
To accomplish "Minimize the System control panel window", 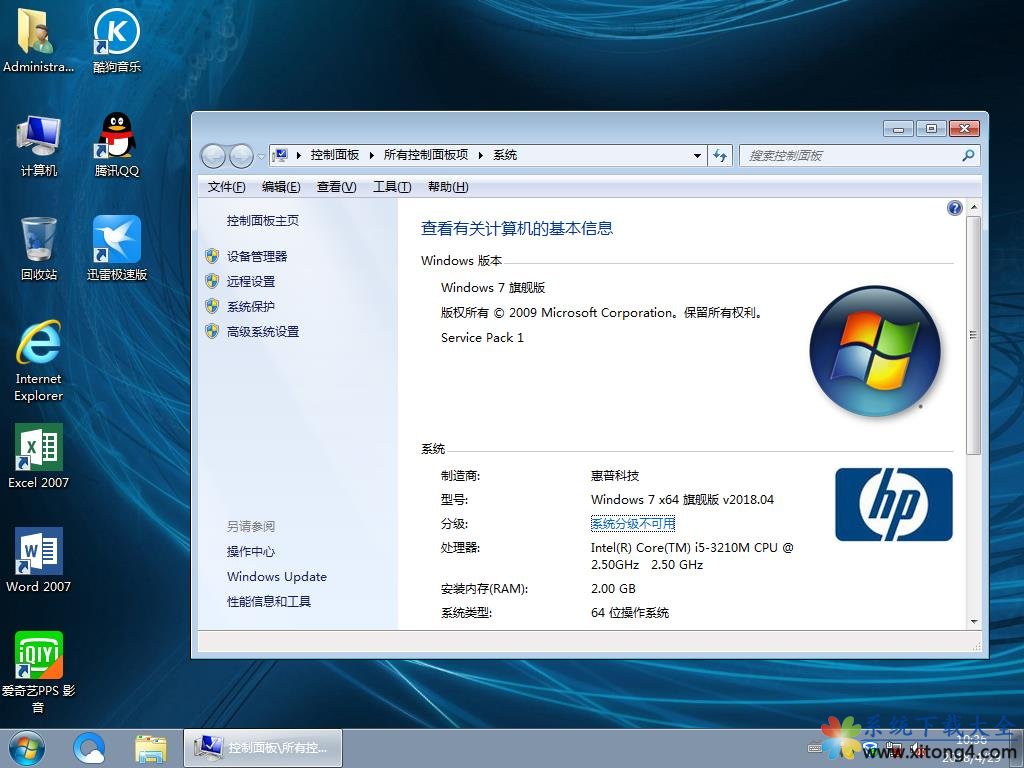I will (898, 129).
